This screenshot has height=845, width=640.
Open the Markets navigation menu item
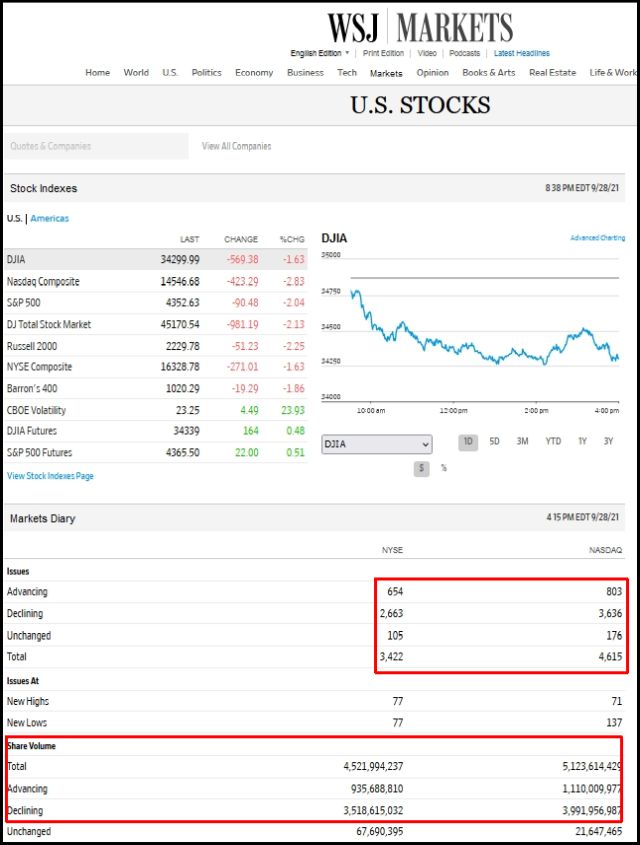click(x=386, y=73)
